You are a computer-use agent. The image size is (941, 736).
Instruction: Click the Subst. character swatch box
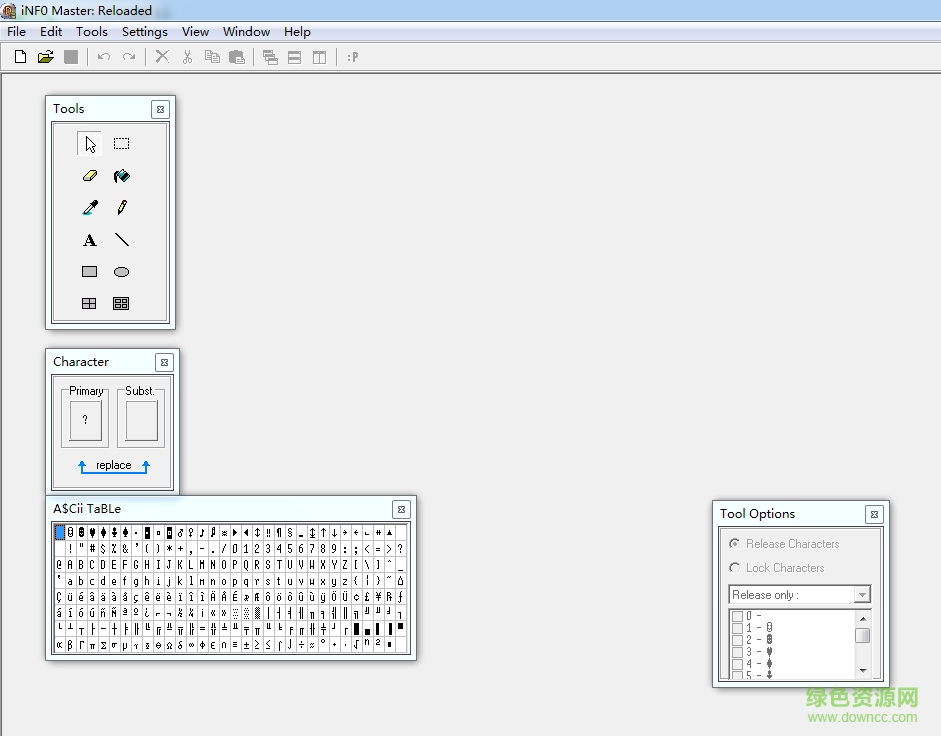tap(141, 420)
